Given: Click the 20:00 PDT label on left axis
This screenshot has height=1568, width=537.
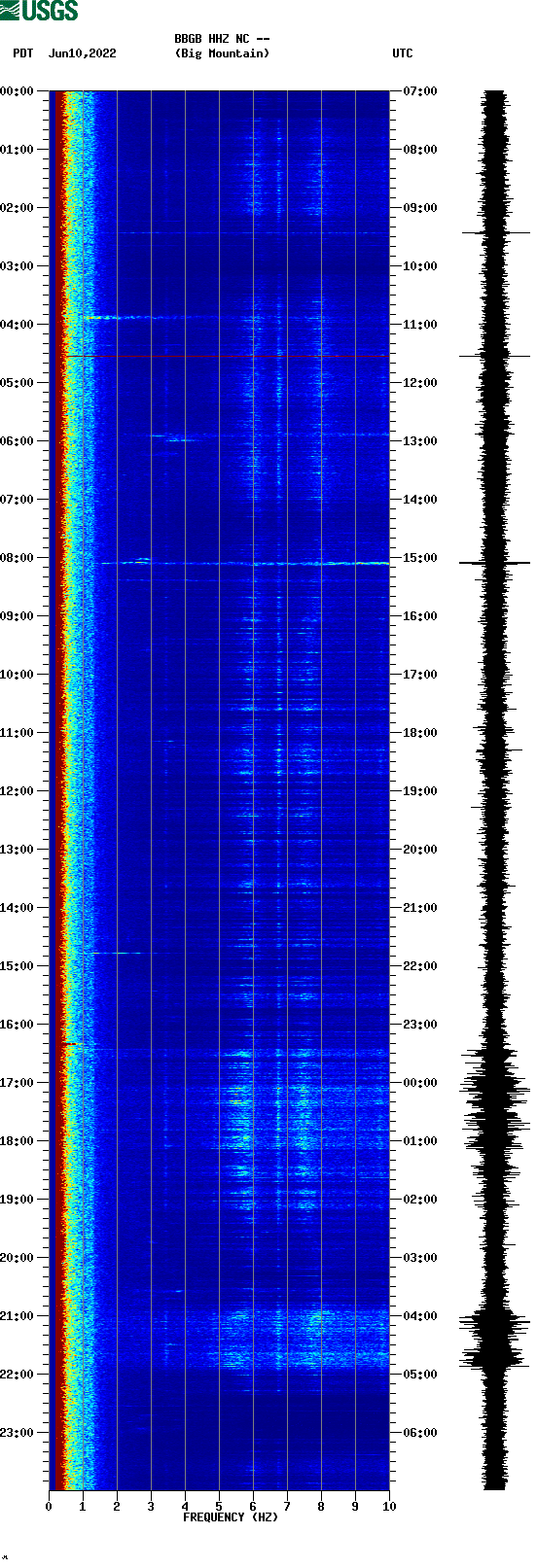Looking at the screenshot, I should (x=18, y=1258).
